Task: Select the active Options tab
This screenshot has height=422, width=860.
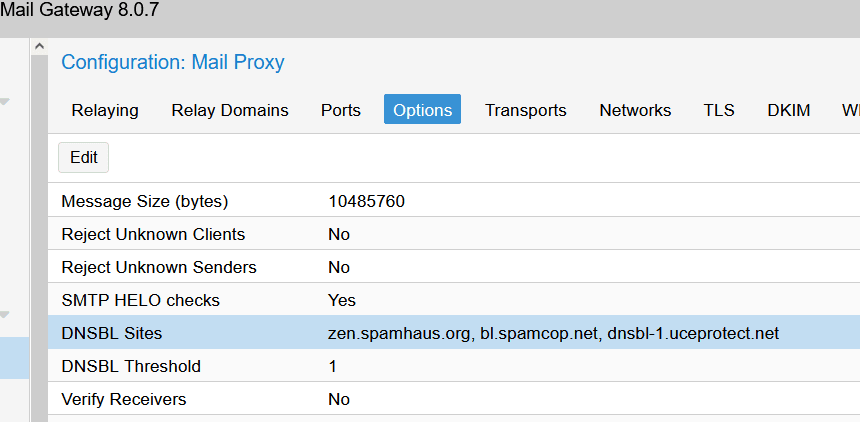Action: click(422, 110)
